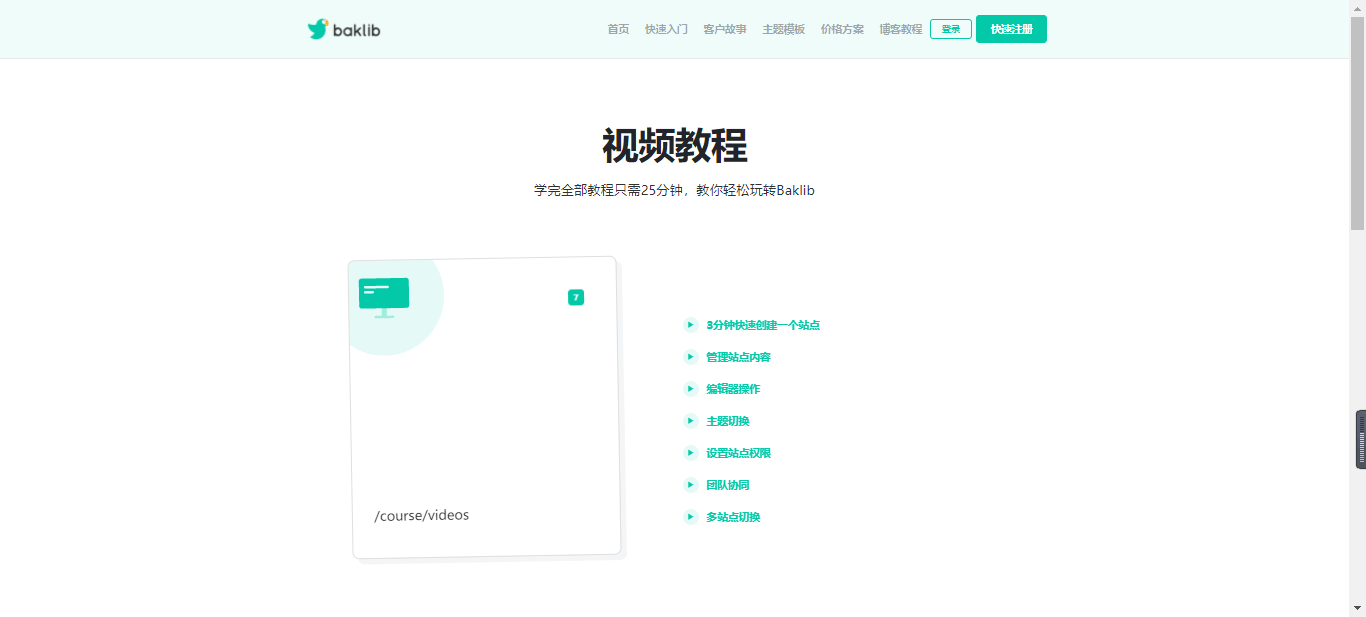Open video 3分钟快速创建一个站点
The image size is (1366, 617).
pyautogui.click(x=763, y=325)
